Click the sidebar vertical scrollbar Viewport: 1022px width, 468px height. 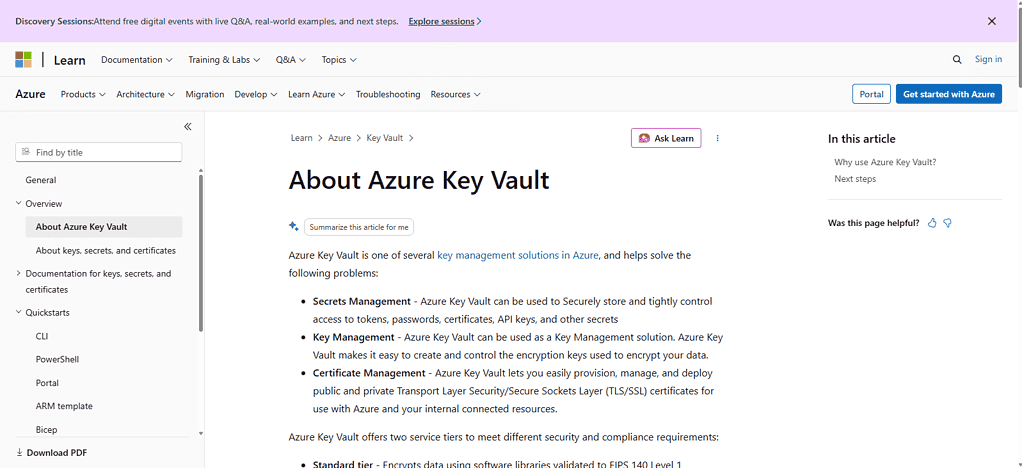(x=201, y=254)
